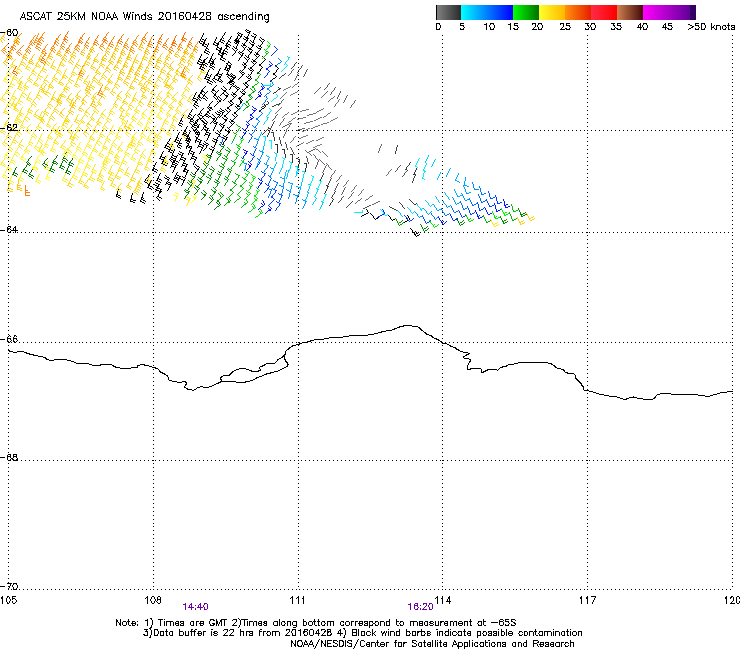Click the gray 0-5 knots legend swatch

[x=448, y=12]
